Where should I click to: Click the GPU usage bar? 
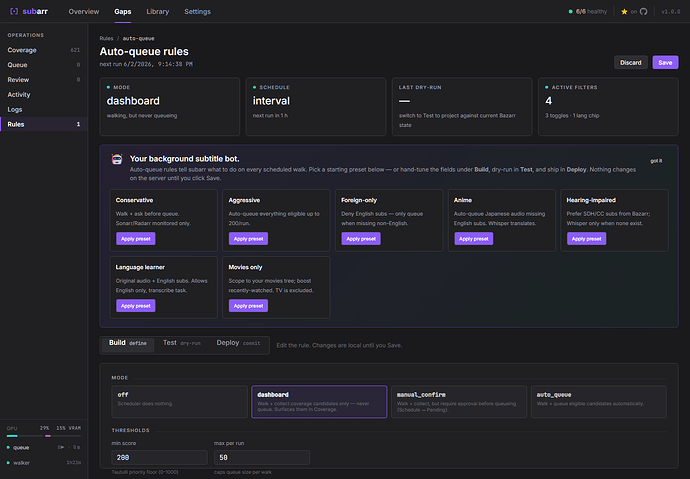tap(44, 436)
